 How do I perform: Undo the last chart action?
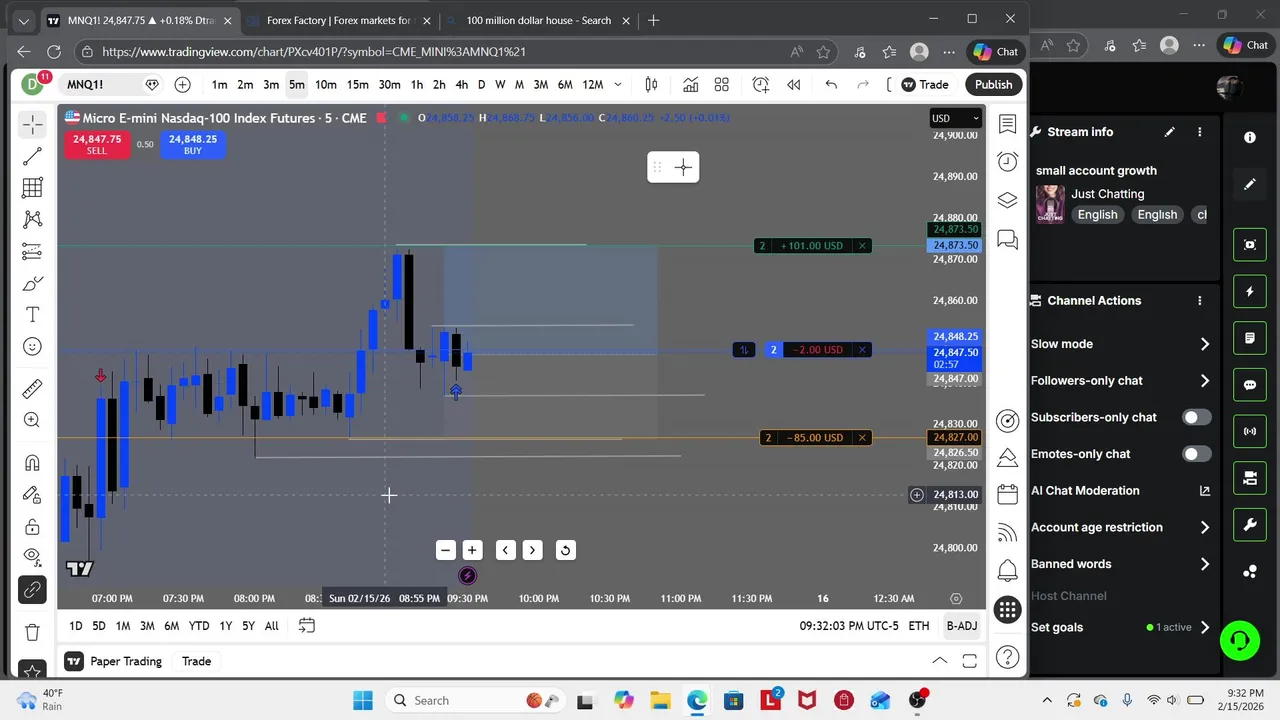pos(830,85)
